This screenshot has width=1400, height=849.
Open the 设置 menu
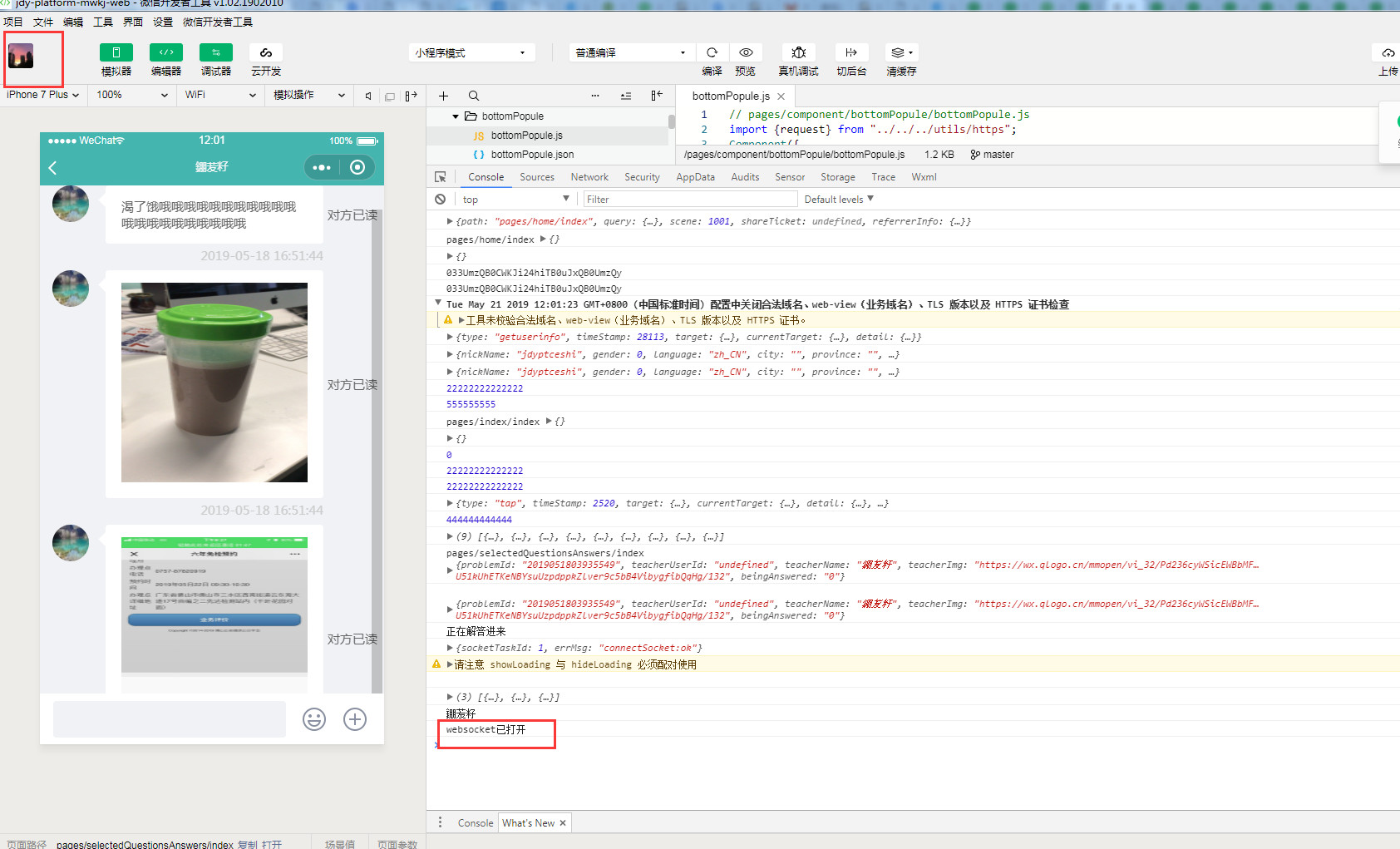163,22
